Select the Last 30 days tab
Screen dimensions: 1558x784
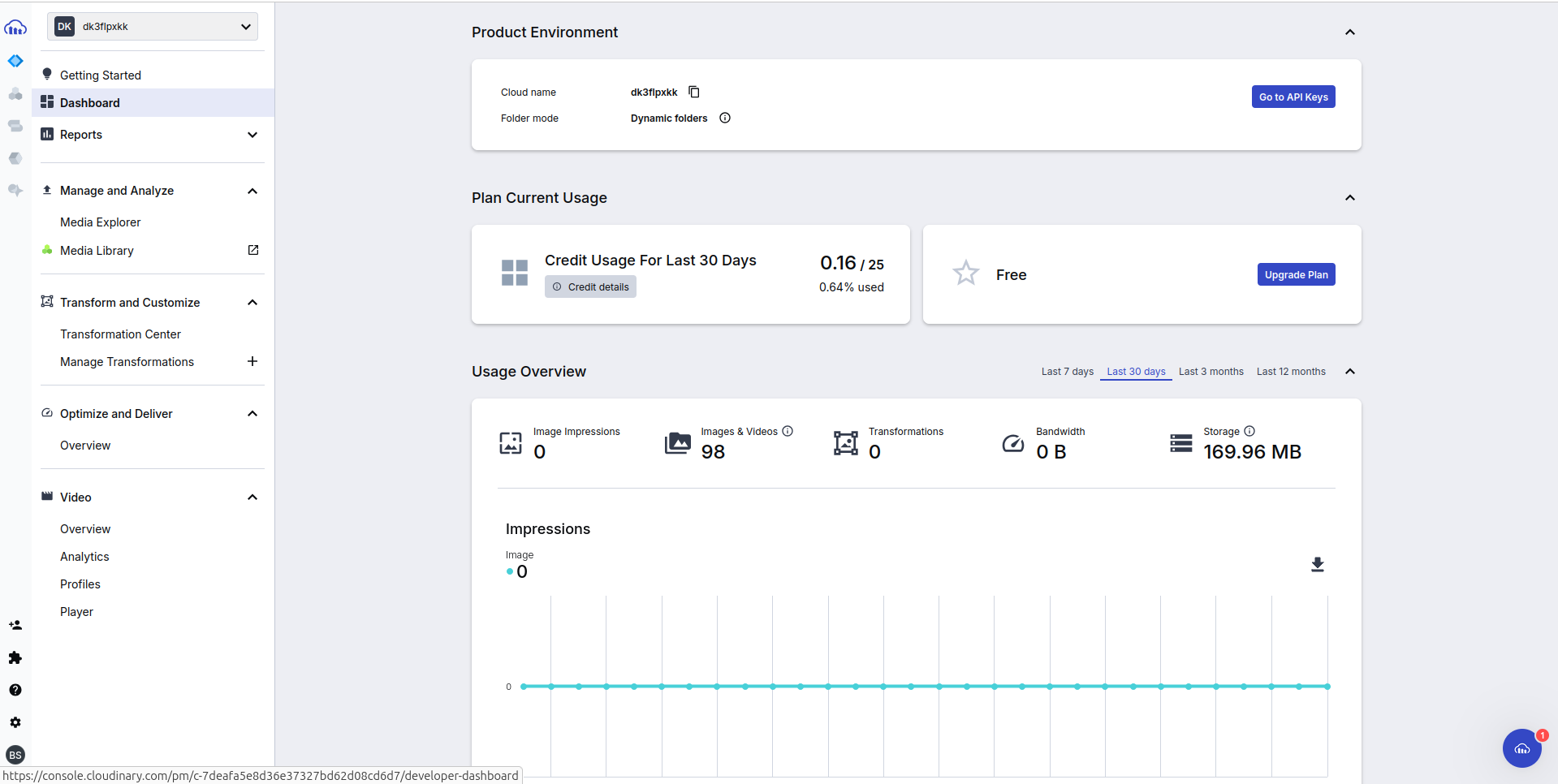point(1136,372)
